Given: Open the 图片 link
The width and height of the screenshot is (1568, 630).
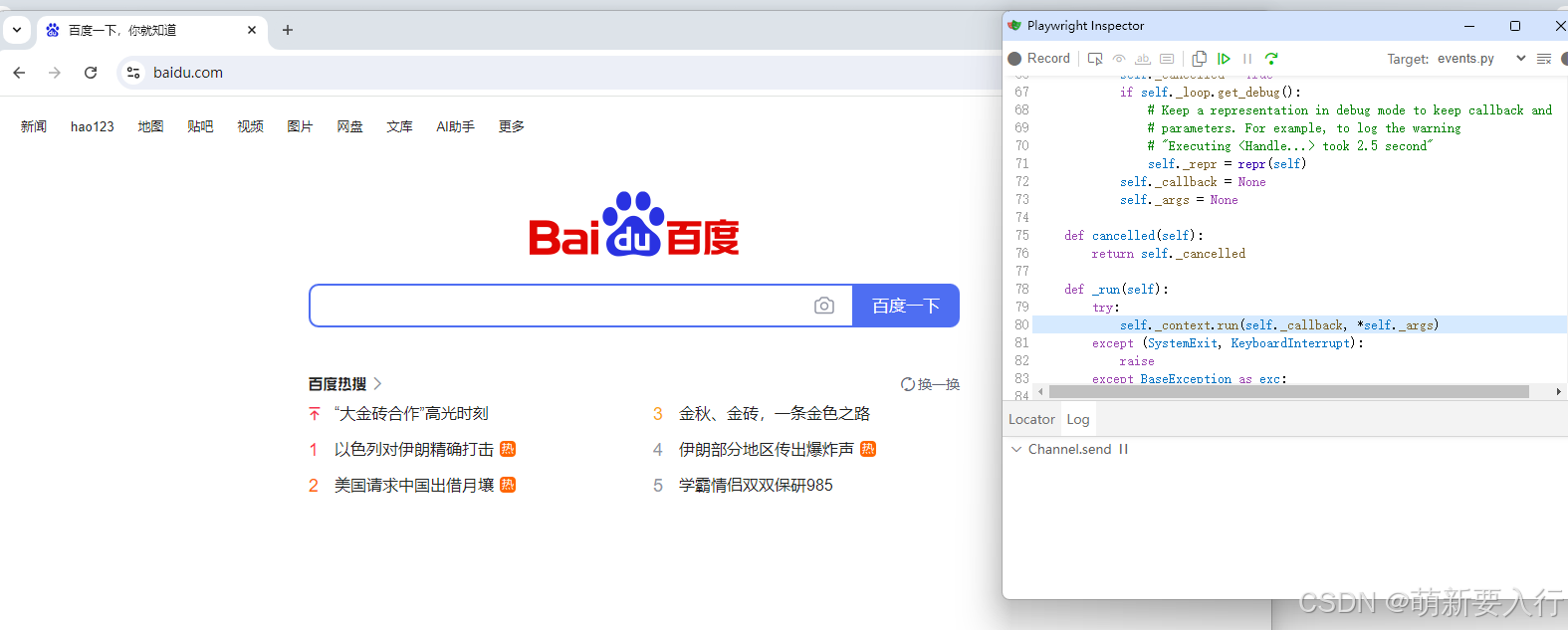Looking at the screenshot, I should pyautogui.click(x=300, y=126).
